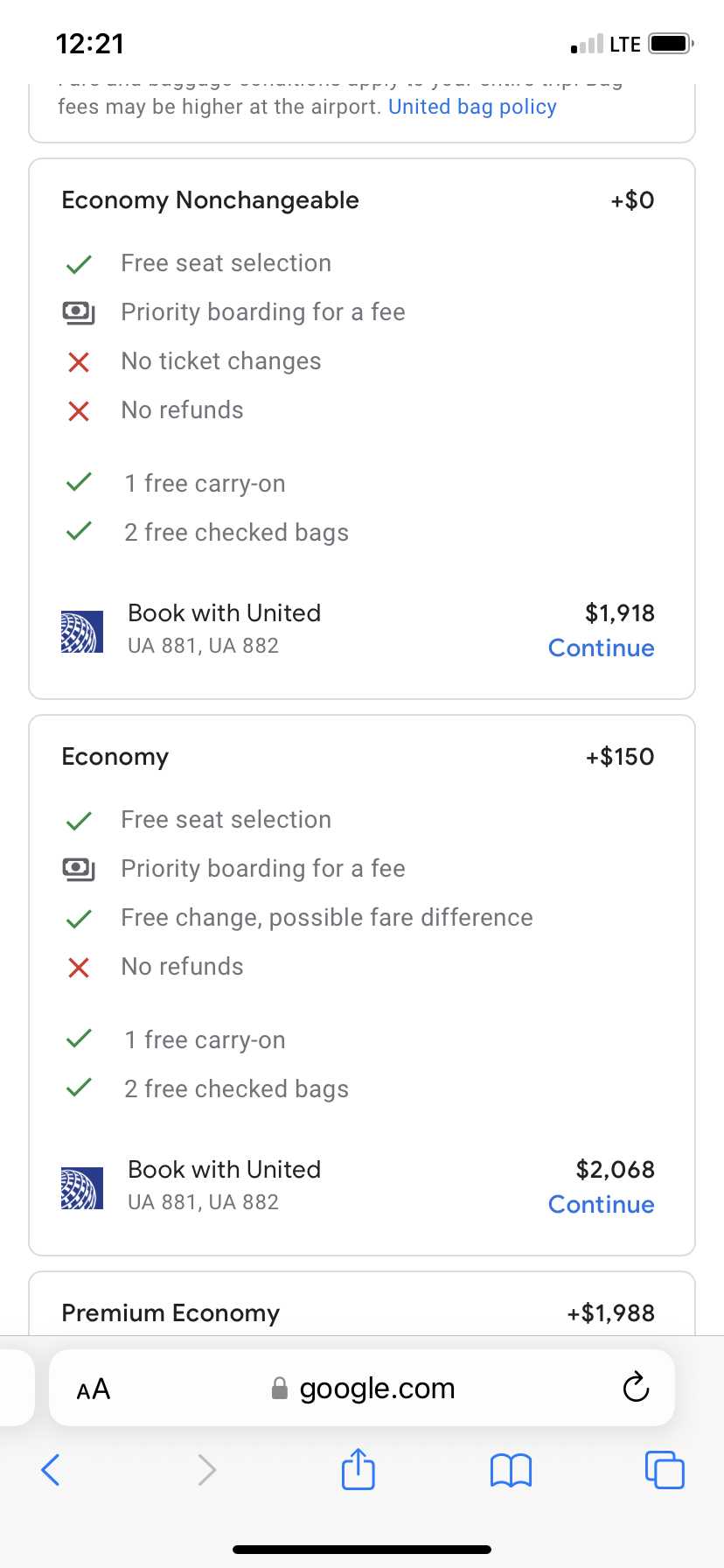This screenshot has height=1568, width=724.
Task: Tap the priority boarding fee icon under Economy Nonchangeable
Action: pyautogui.click(x=79, y=312)
